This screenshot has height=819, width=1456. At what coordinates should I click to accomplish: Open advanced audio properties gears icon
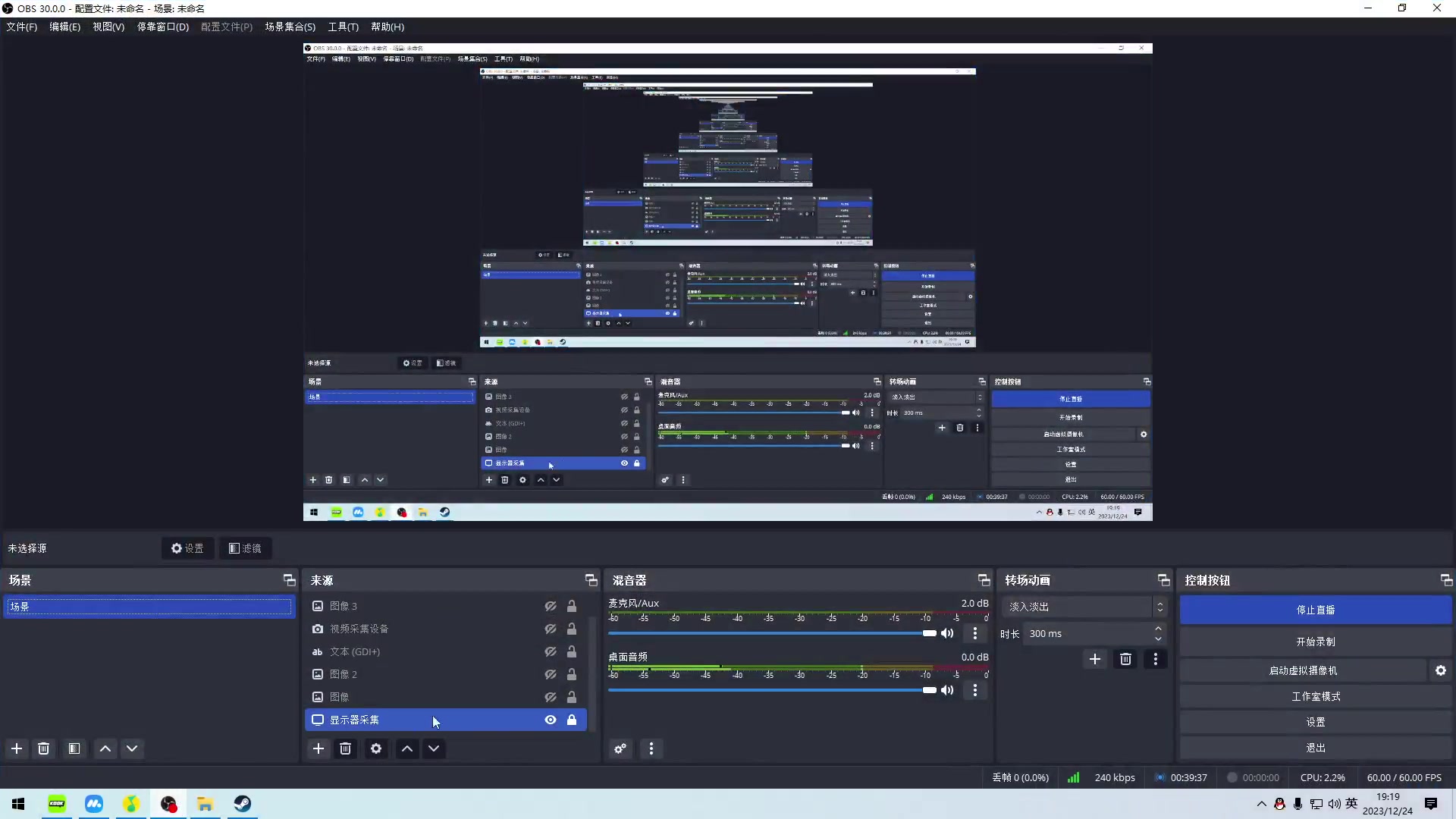tap(620, 748)
